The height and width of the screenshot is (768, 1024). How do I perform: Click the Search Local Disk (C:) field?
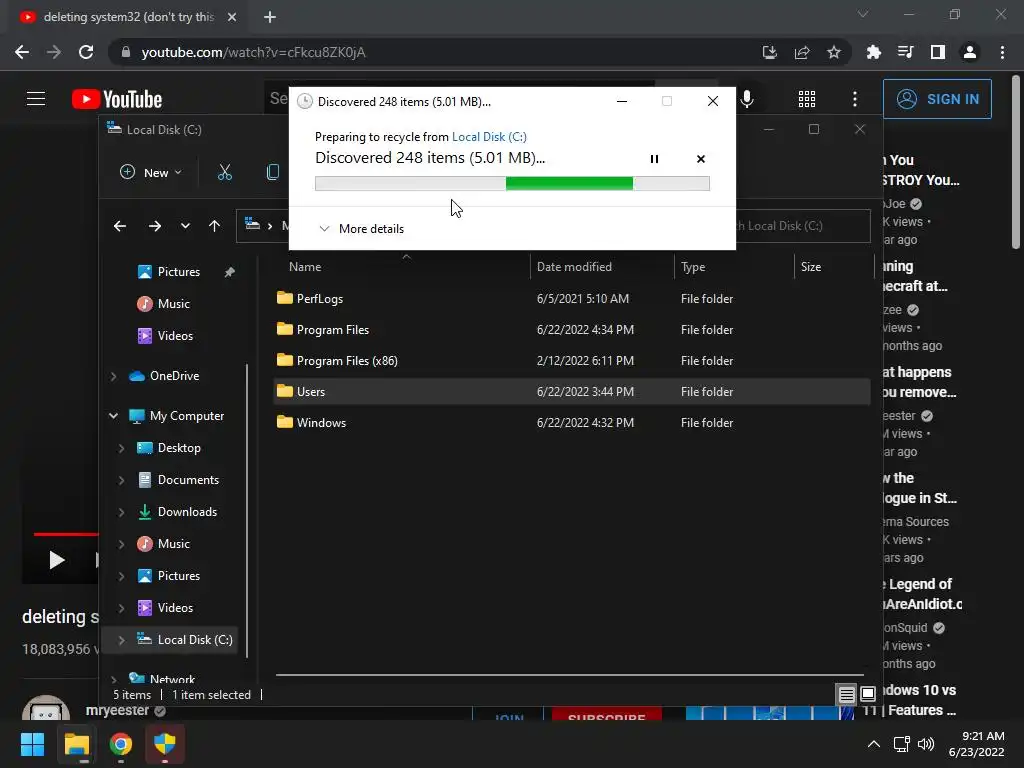pos(803,226)
